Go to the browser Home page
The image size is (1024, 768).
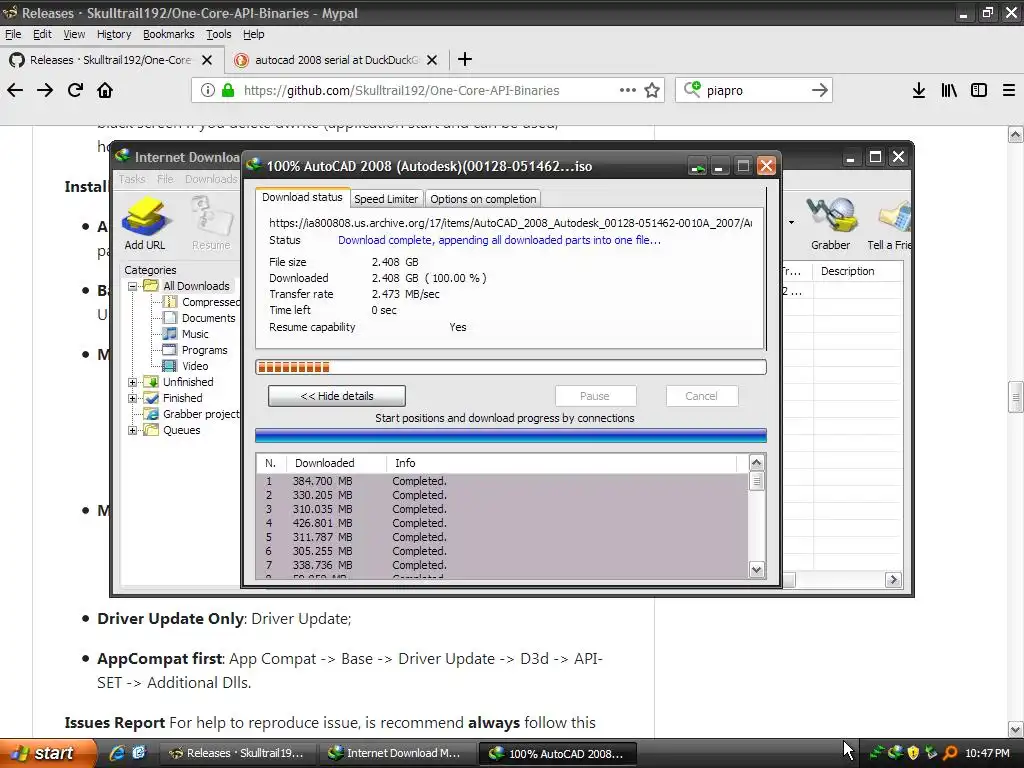(105, 90)
